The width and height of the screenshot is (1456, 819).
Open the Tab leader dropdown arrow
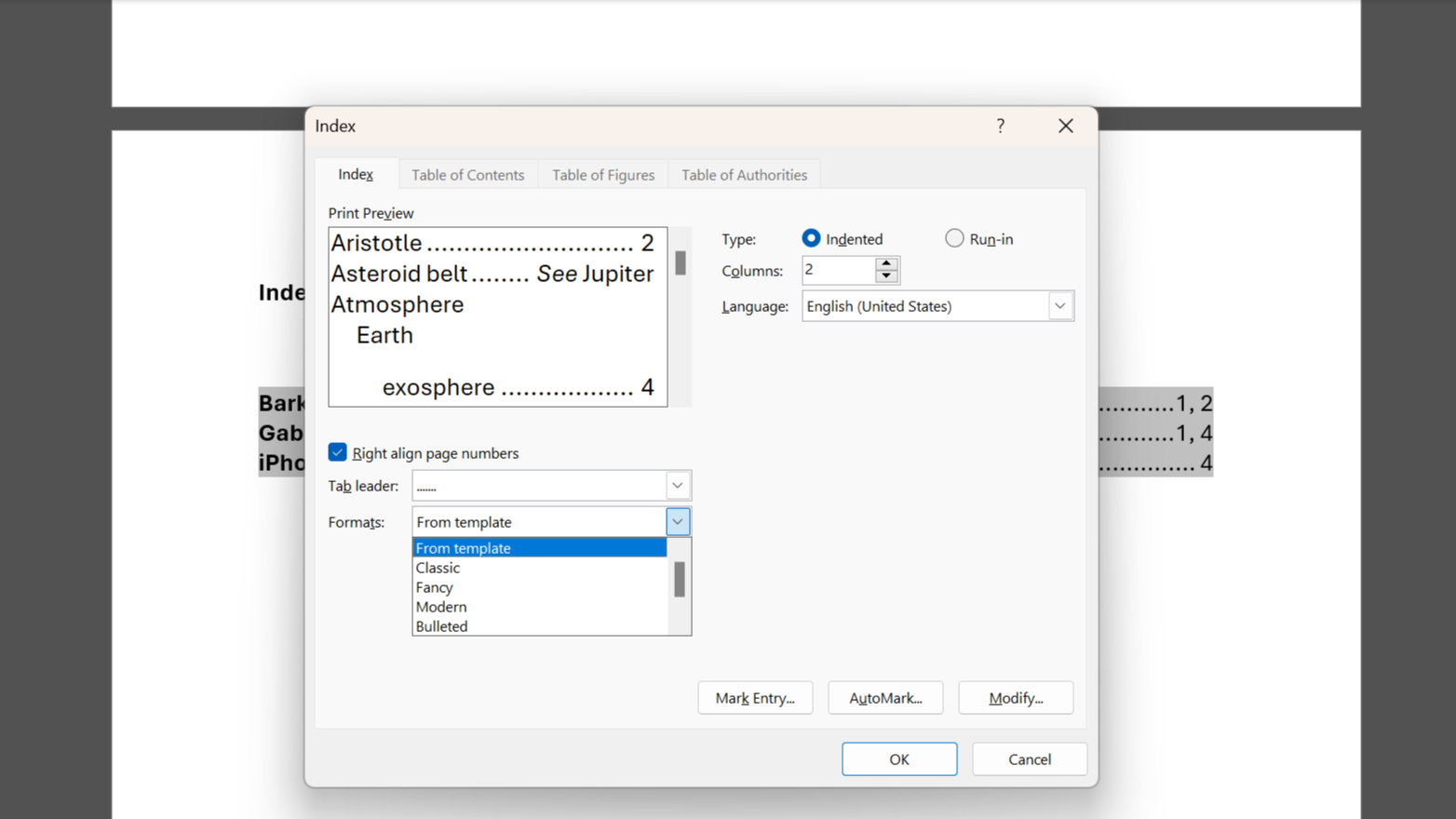click(x=678, y=486)
